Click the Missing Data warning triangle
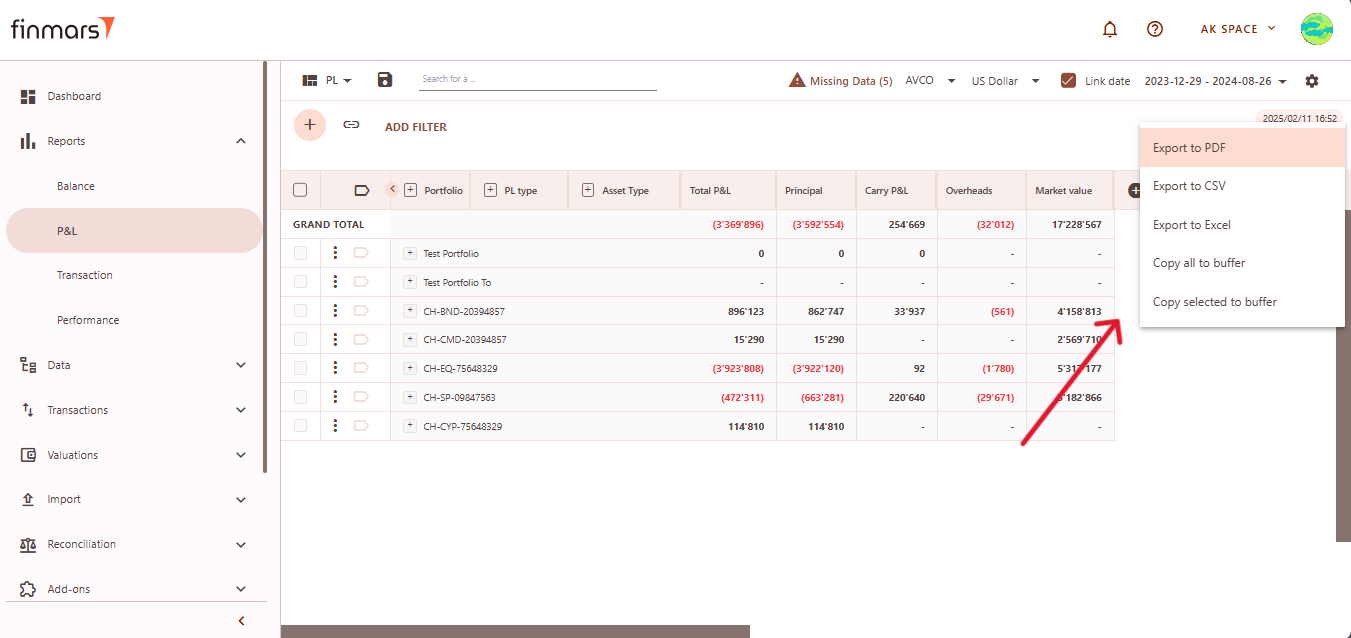The image size is (1351, 638). click(x=797, y=81)
